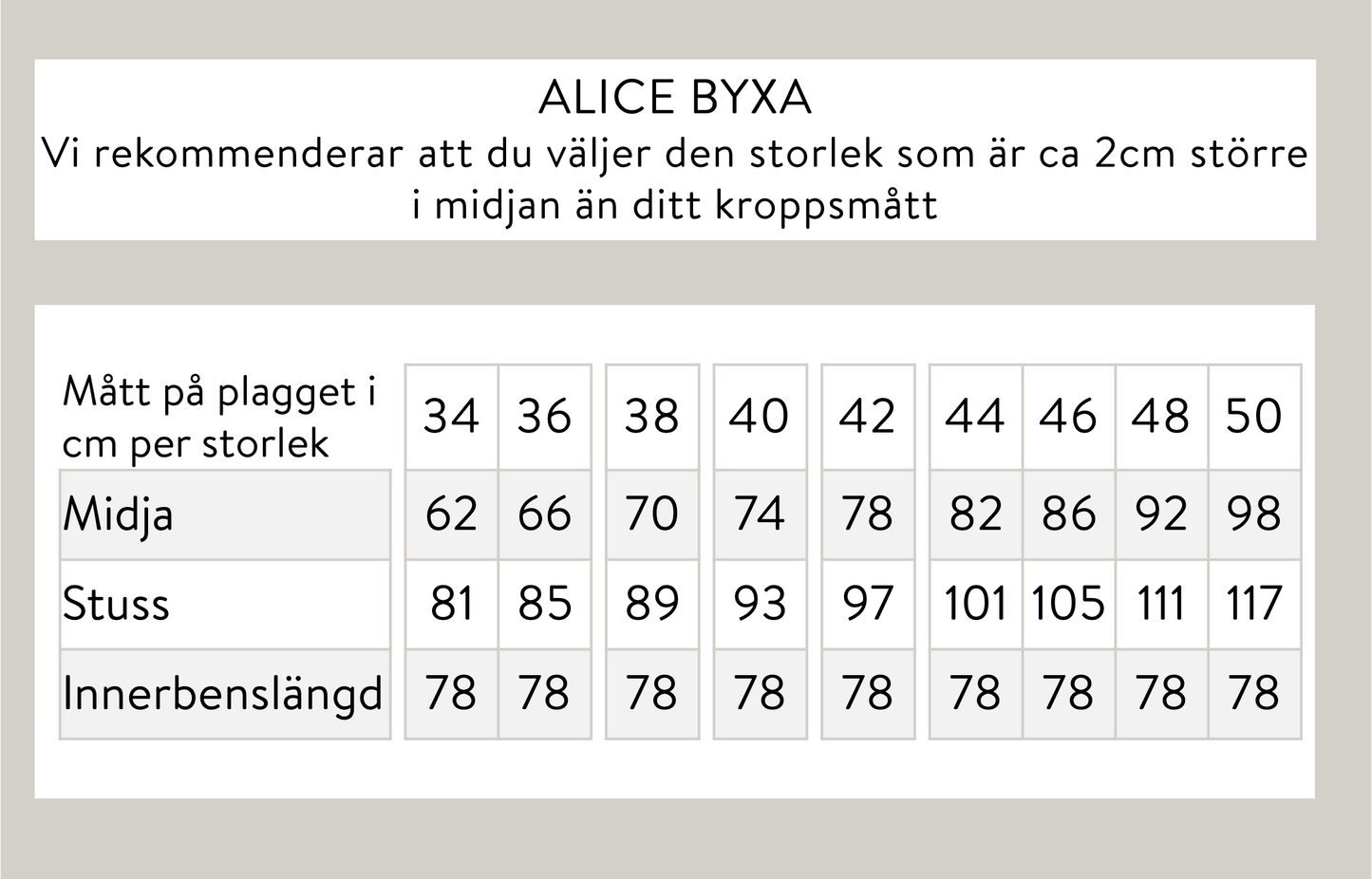Click the "Mått på plagget" table header text

coord(218,417)
